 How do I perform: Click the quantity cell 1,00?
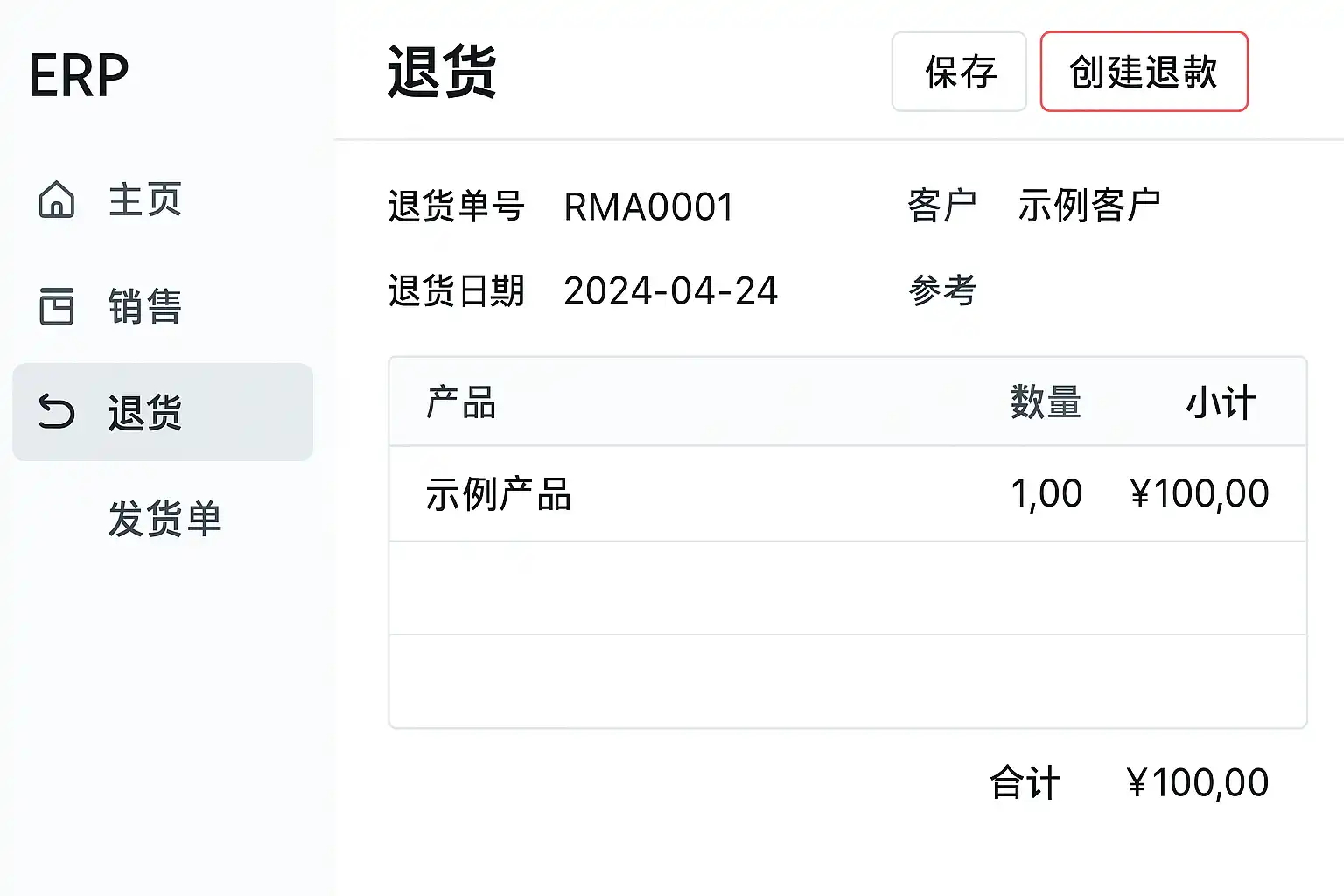pyautogui.click(x=1046, y=494)
